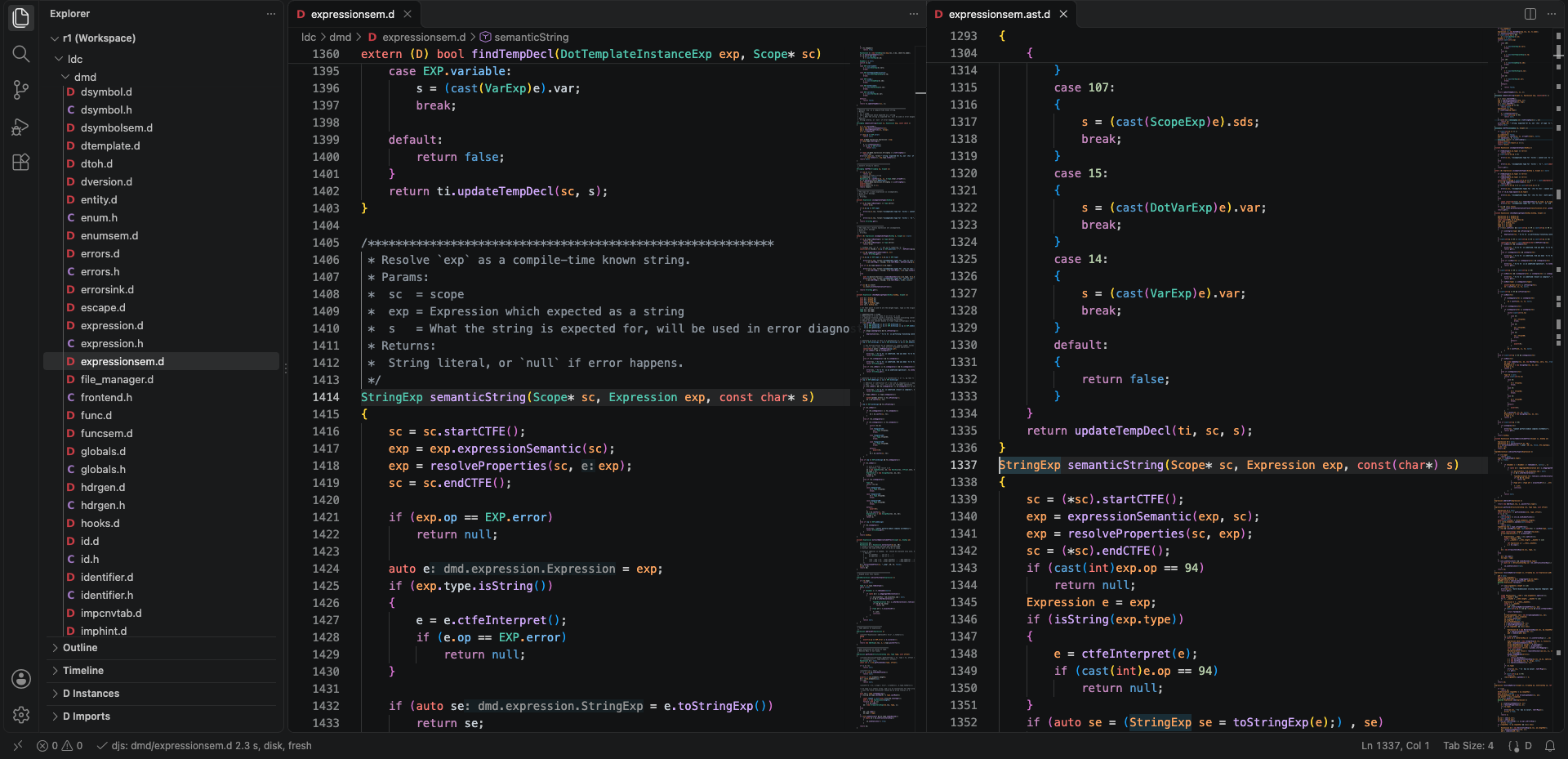Open the errors and warnings count indicator
Viewport: 1568px width, 759px height.
60,746
